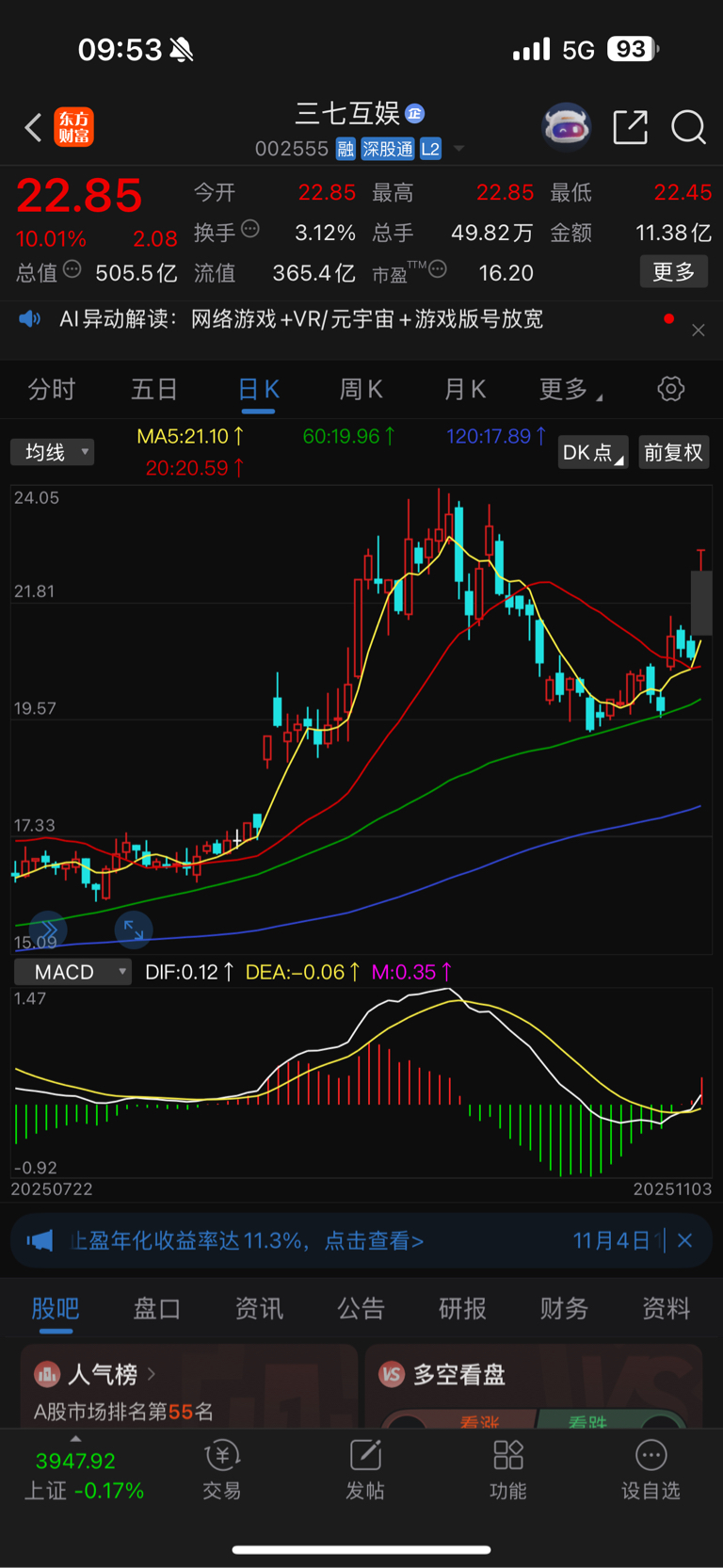Switch to the 资料 tab

tap(666, 1308)
